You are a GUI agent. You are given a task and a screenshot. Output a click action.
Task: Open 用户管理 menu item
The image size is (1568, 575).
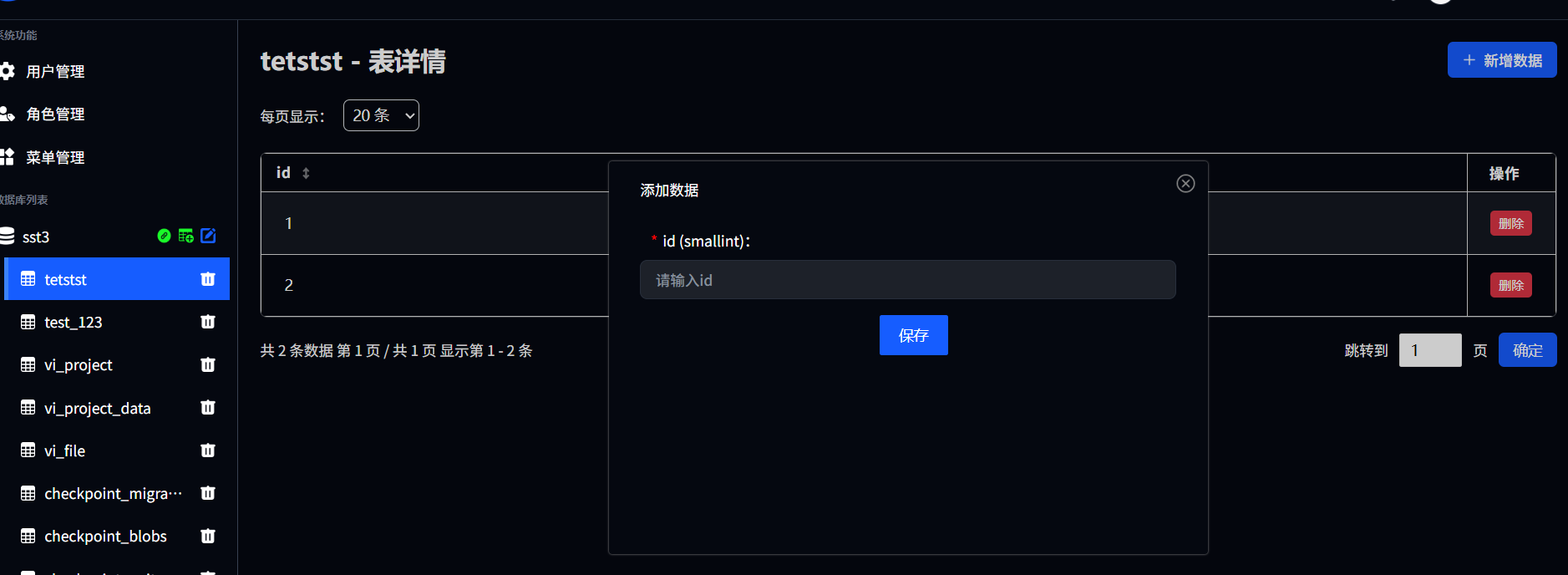(x=55, y=72)
